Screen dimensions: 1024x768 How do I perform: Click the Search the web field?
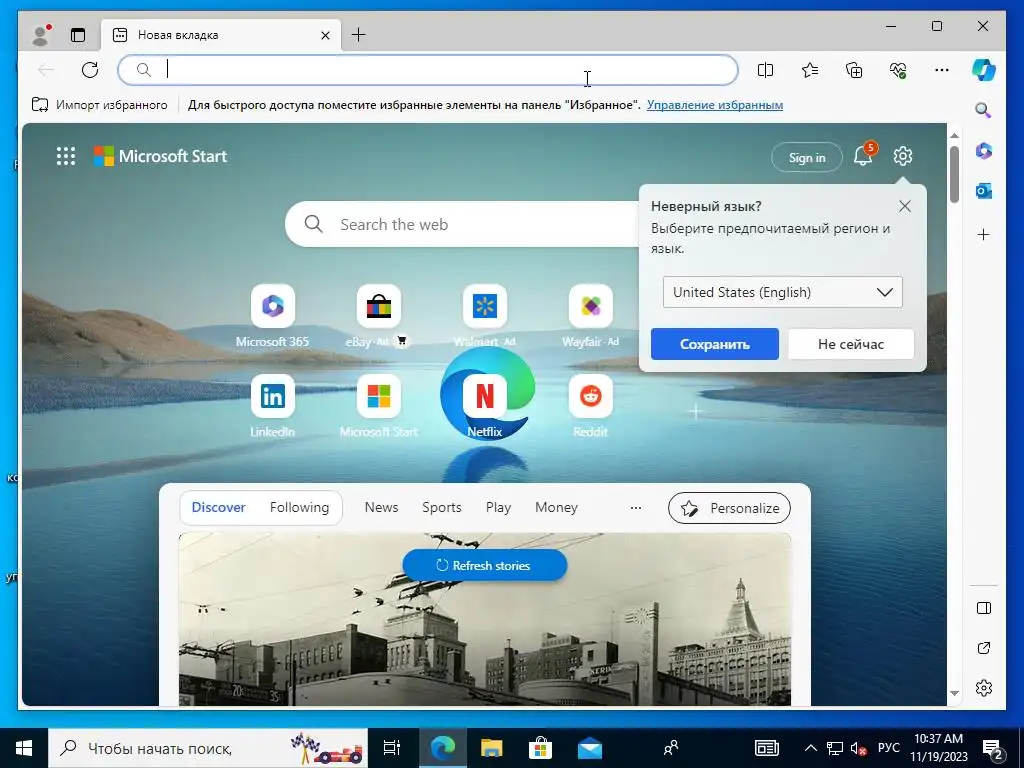click(x=462, y=224)
